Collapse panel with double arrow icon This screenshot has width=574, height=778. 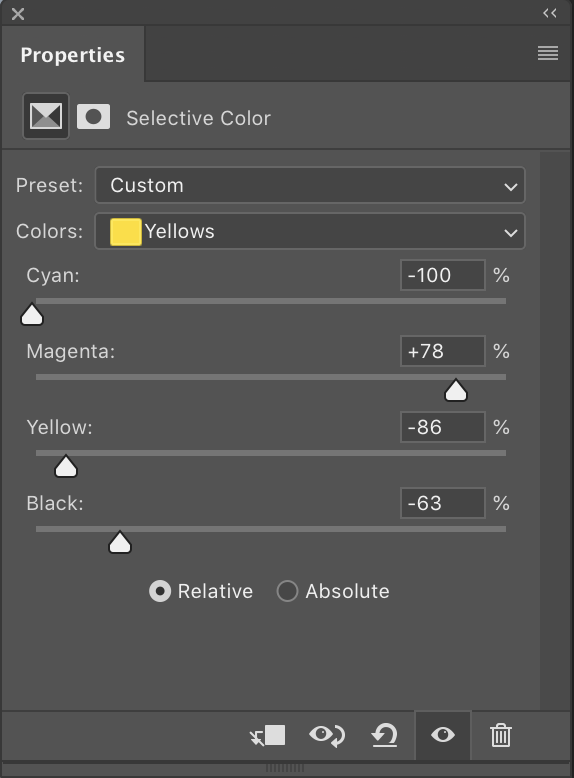coord(550,13)
